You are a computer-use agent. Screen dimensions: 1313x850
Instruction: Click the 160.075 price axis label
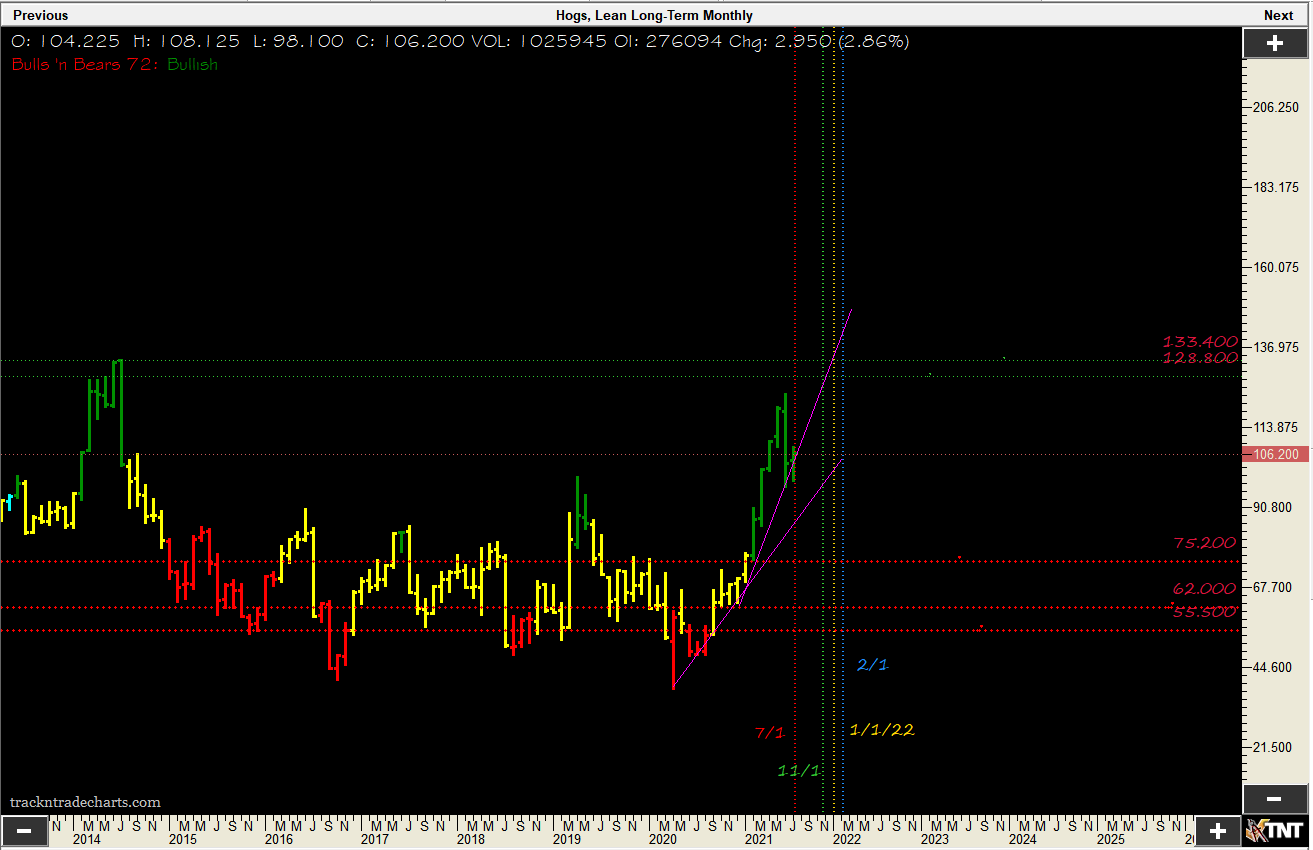(1274, 267)
